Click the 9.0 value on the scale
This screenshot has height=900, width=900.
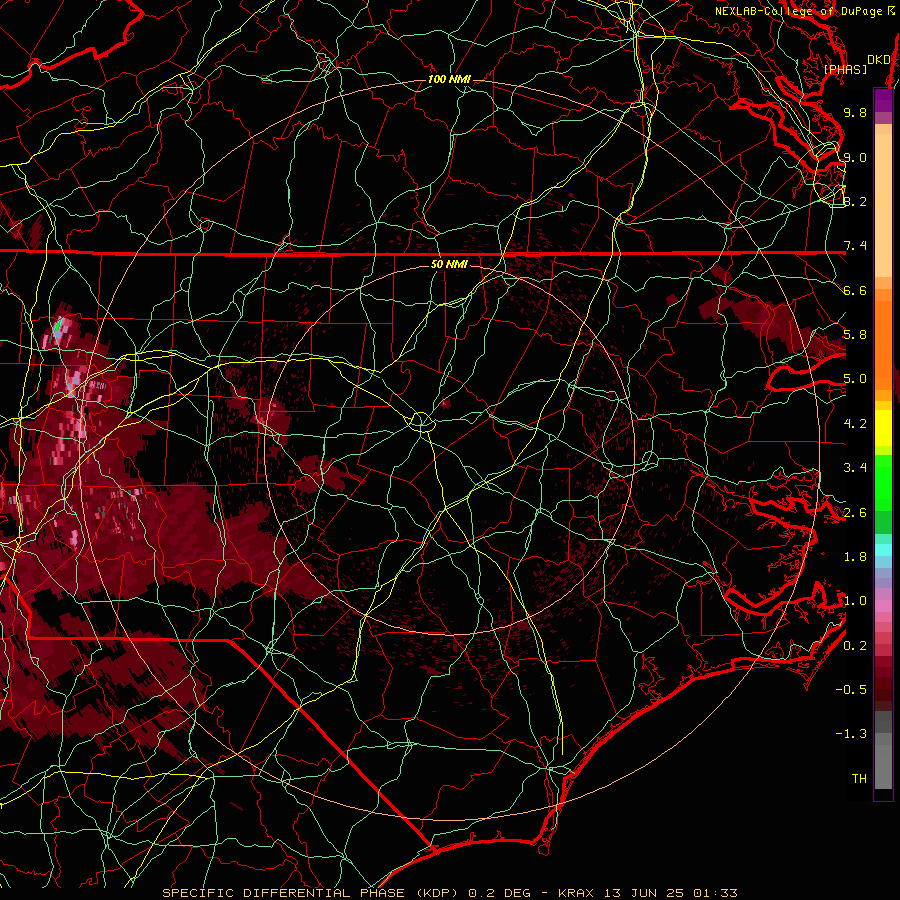[x=855, y=157]
